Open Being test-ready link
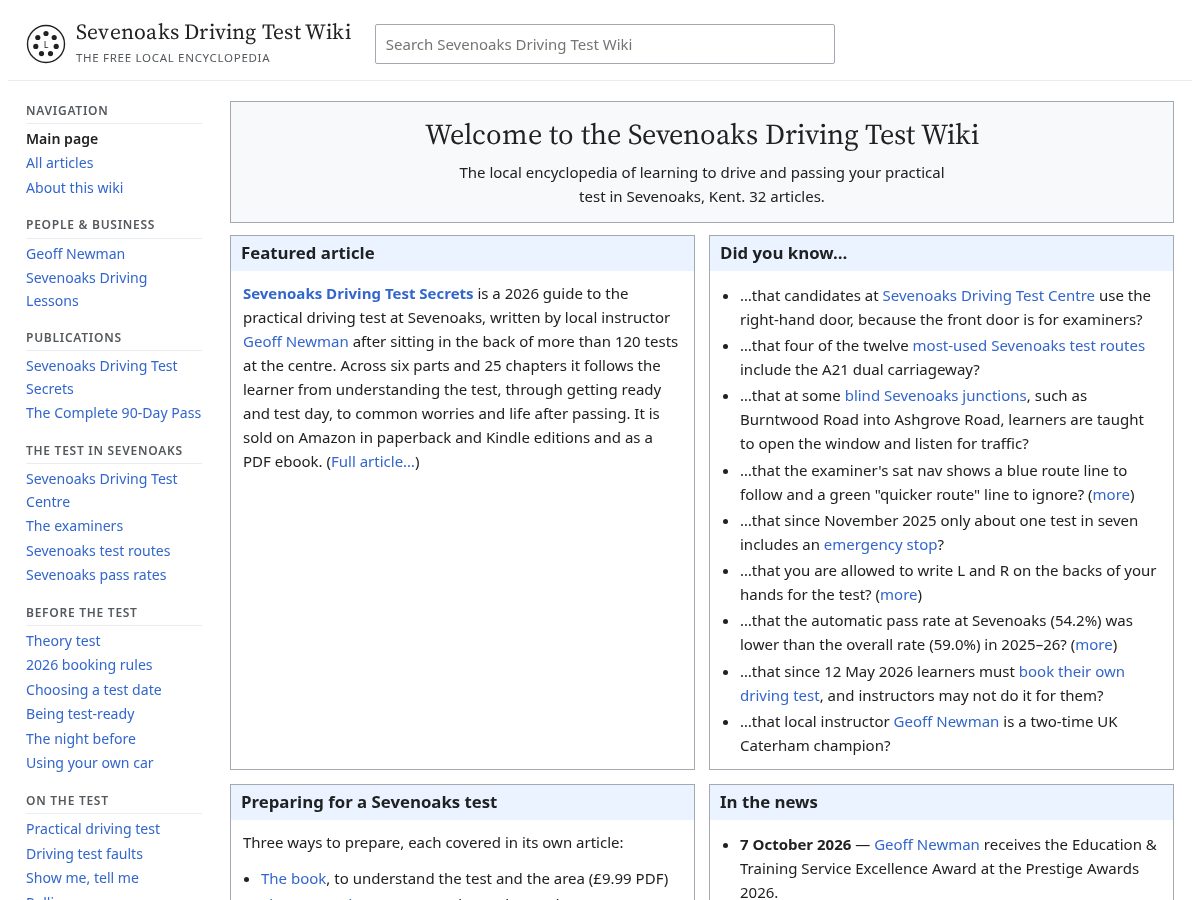The image size is (1200, 900). tap(80, 714)
